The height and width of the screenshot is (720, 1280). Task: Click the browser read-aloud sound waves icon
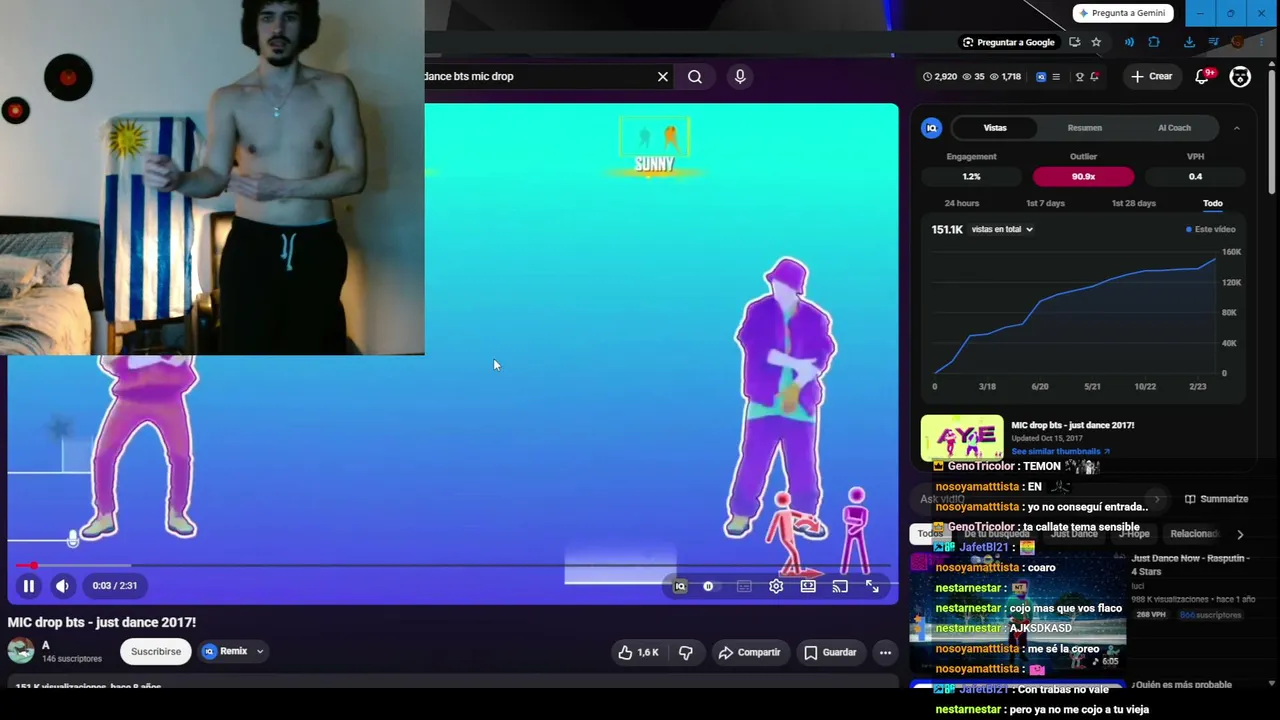click(x=1129, y=42)
